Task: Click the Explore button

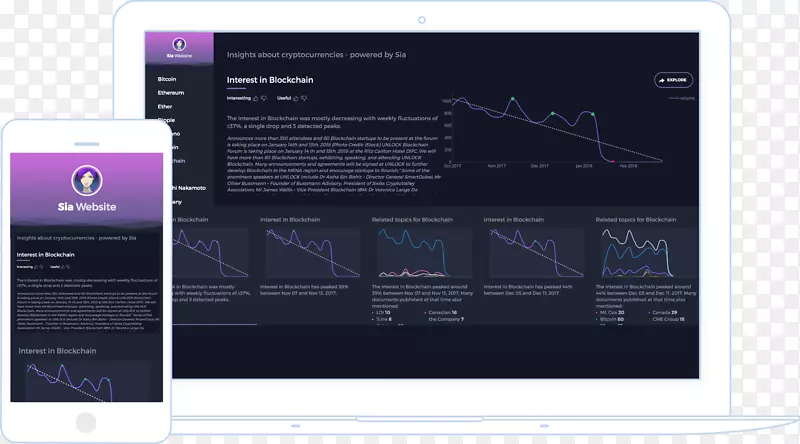Action: click(672, 79)
